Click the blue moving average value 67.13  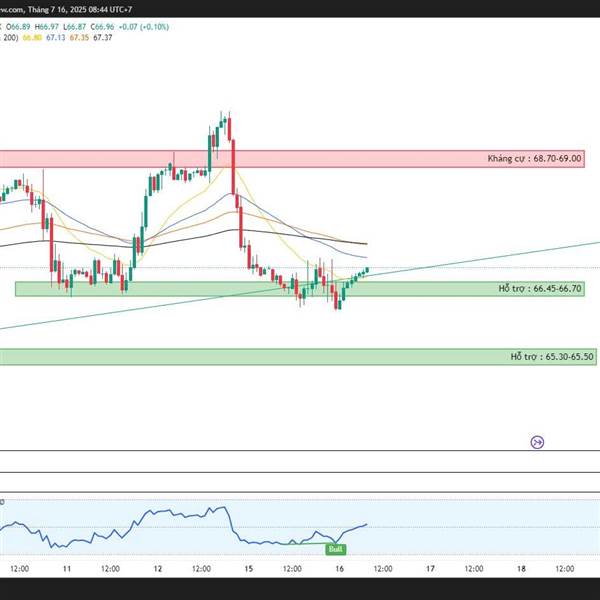click(55, 38)
